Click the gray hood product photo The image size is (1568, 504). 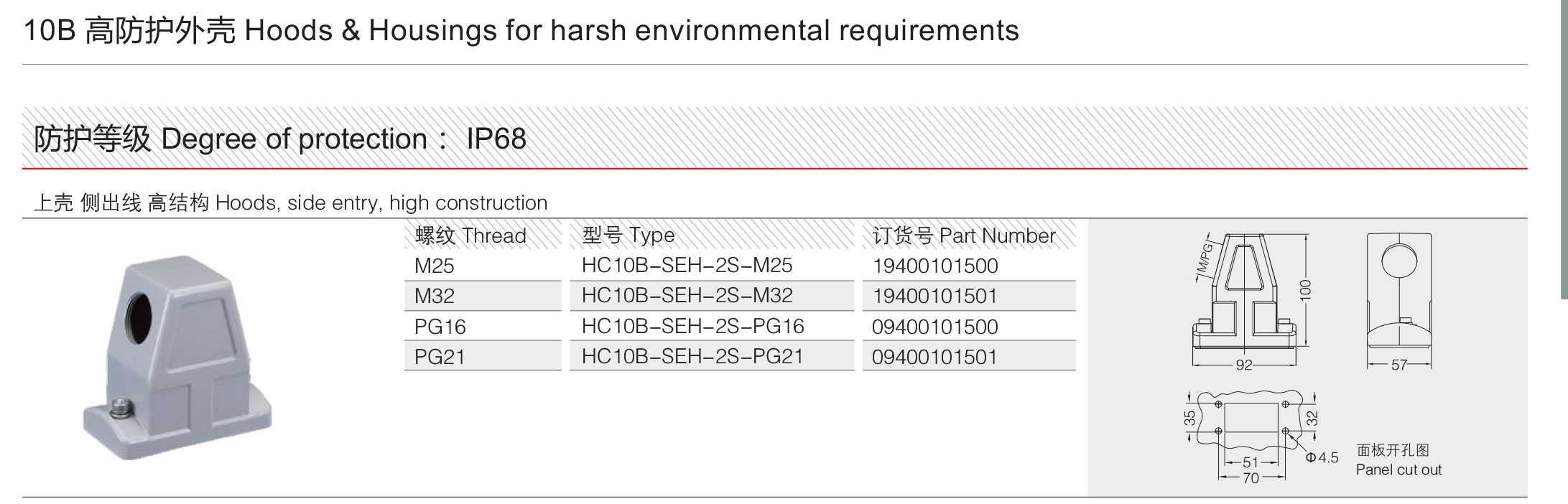pos(177,357)
